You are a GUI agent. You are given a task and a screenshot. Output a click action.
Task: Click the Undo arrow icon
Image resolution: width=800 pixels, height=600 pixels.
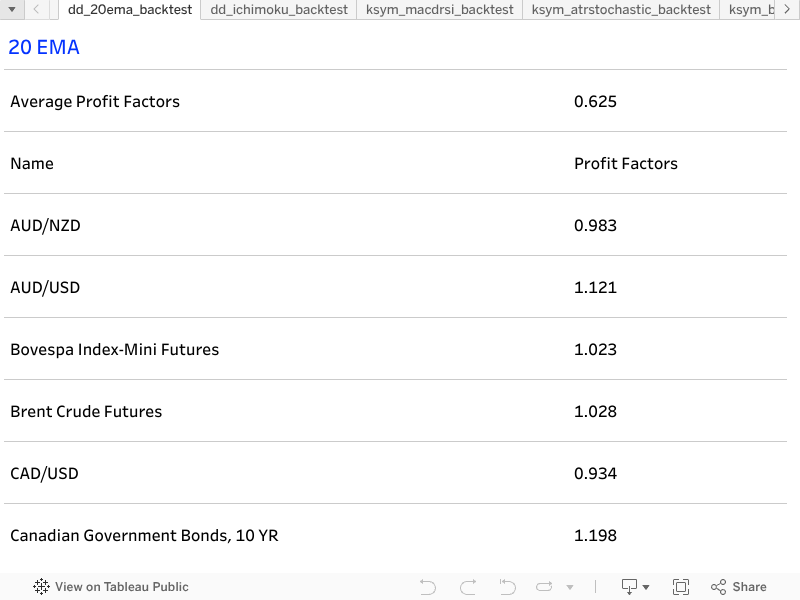(x=428, y=587)
